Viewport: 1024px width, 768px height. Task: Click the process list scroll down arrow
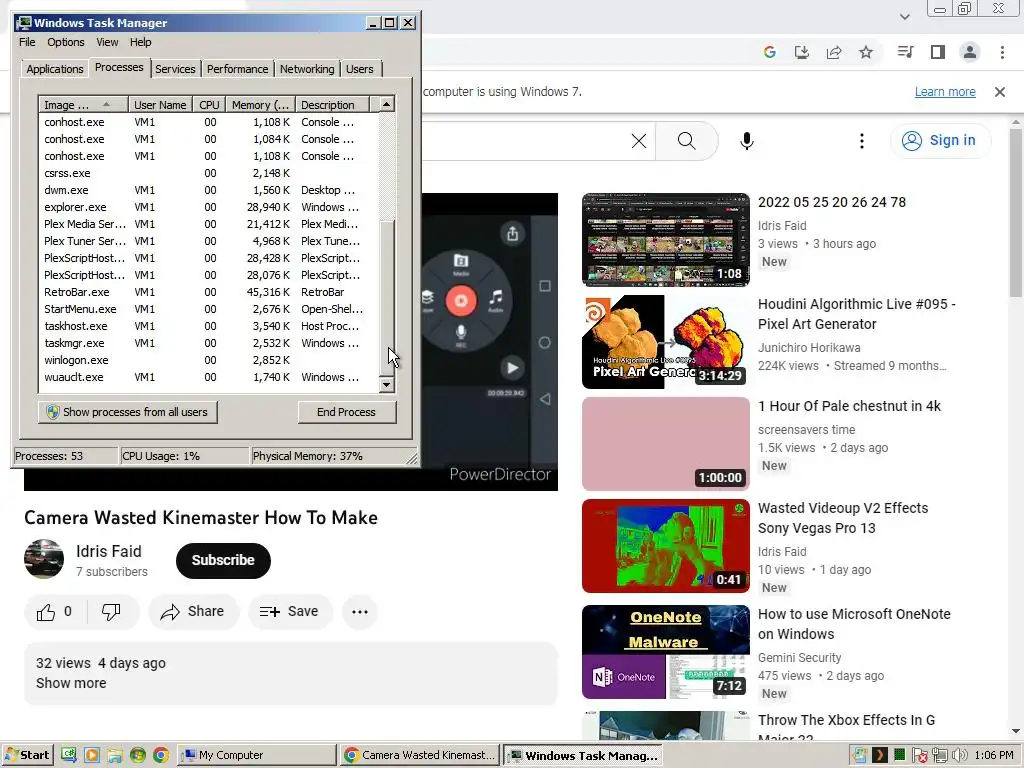point(387,384)
